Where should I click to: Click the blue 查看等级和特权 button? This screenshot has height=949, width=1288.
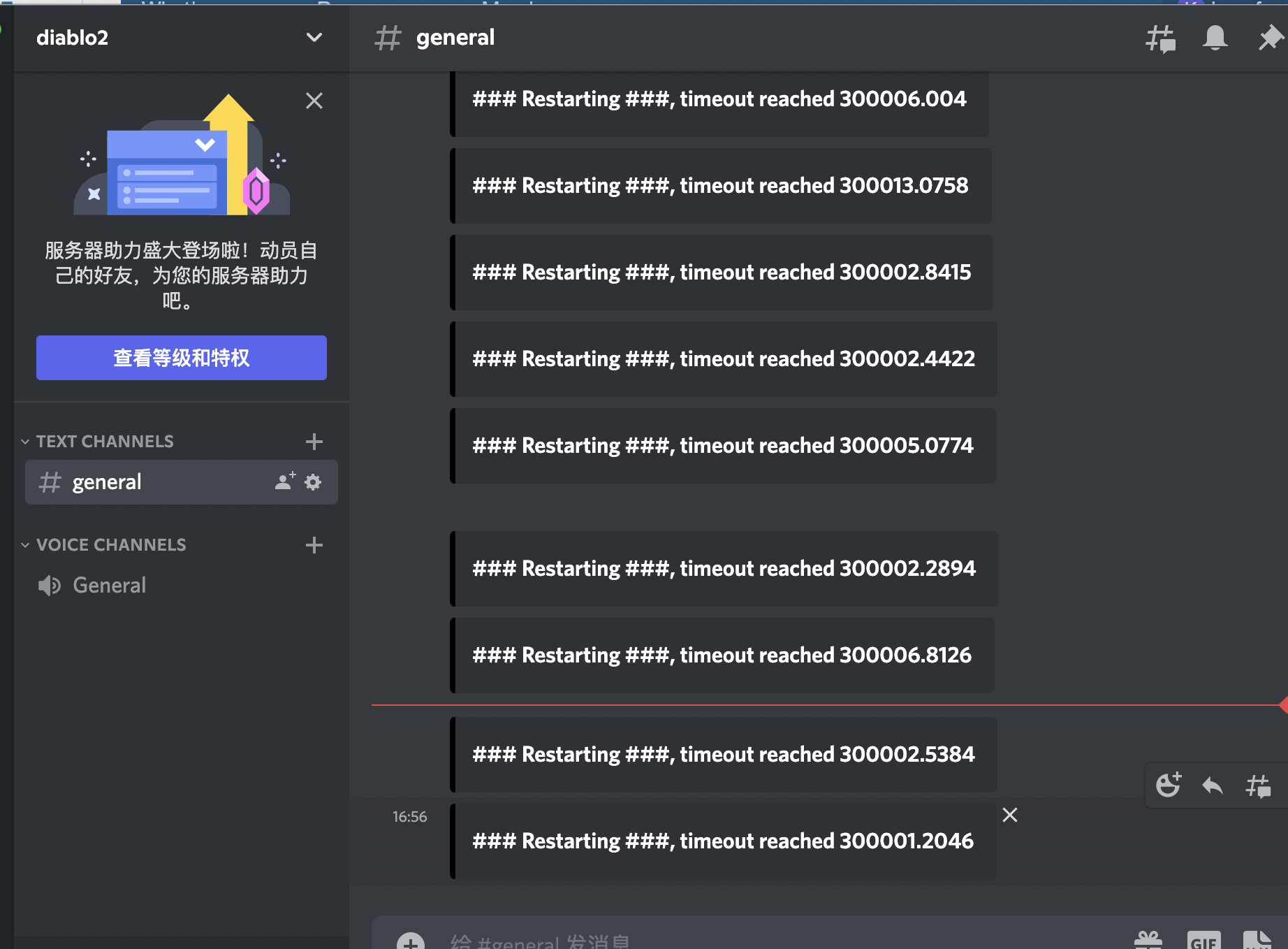tap(182, 358)
